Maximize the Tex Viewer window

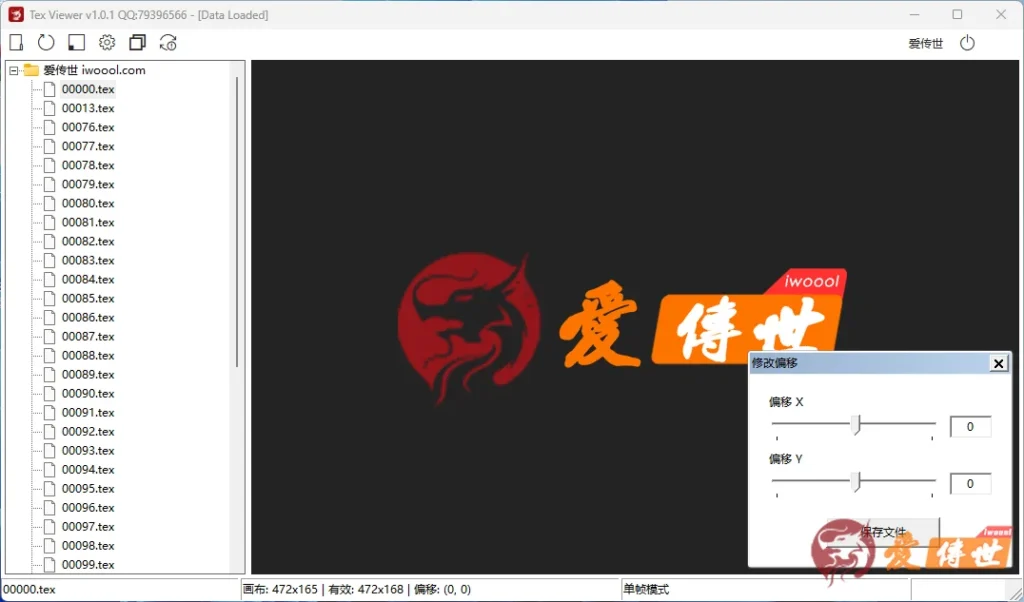click(x=957, y=14)
